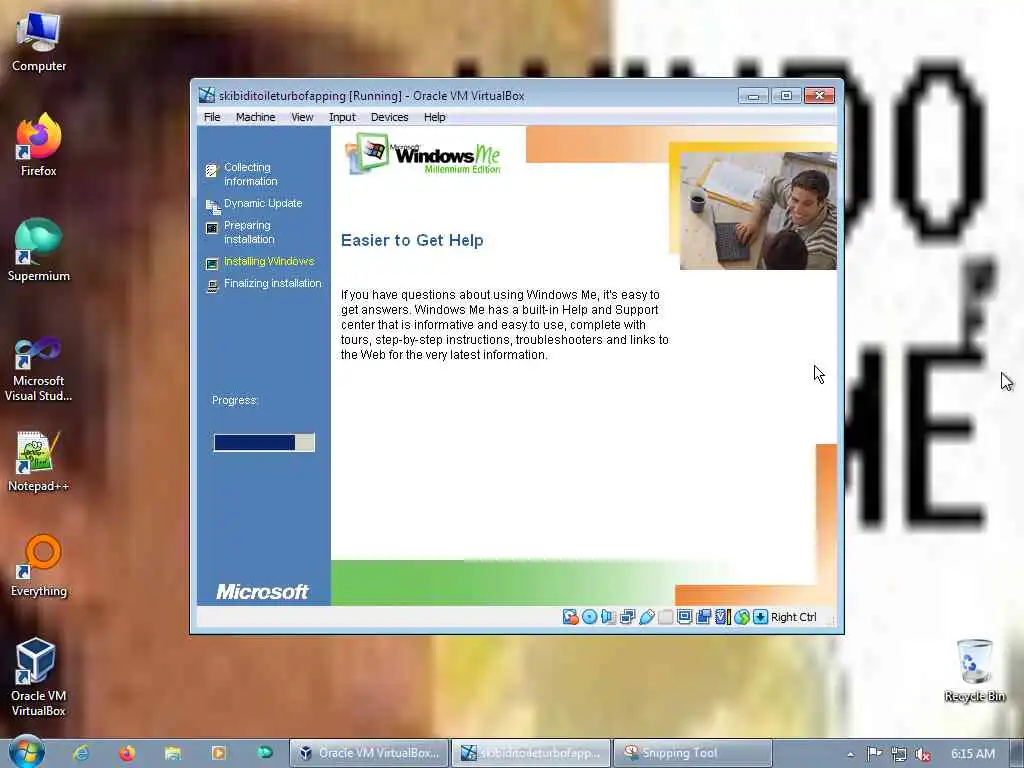Click the taskbar clock showing 6:15 AM

[972, 754]
